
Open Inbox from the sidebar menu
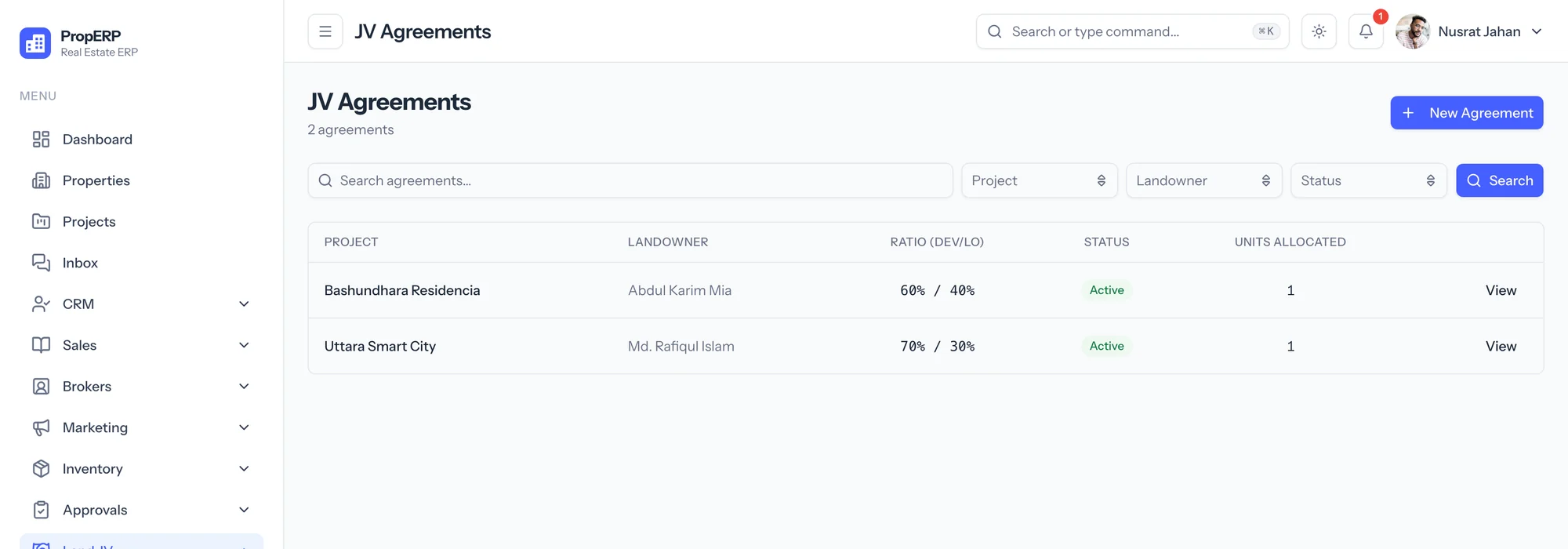tap(141, 263)
